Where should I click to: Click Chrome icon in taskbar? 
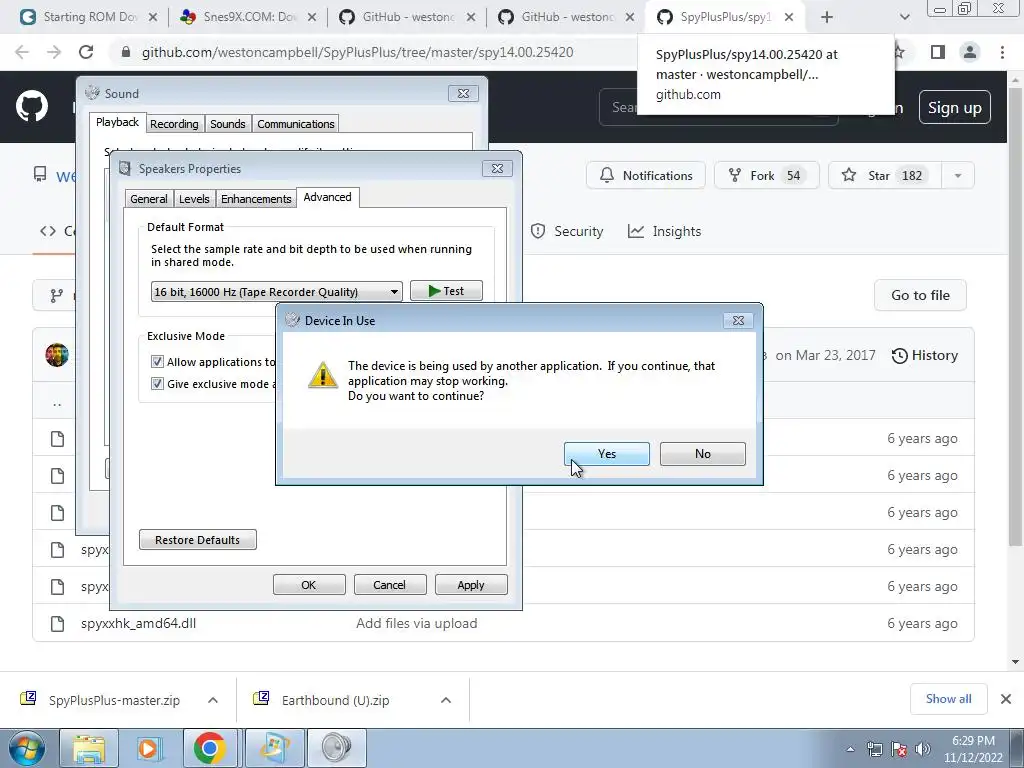coord(210,748)
